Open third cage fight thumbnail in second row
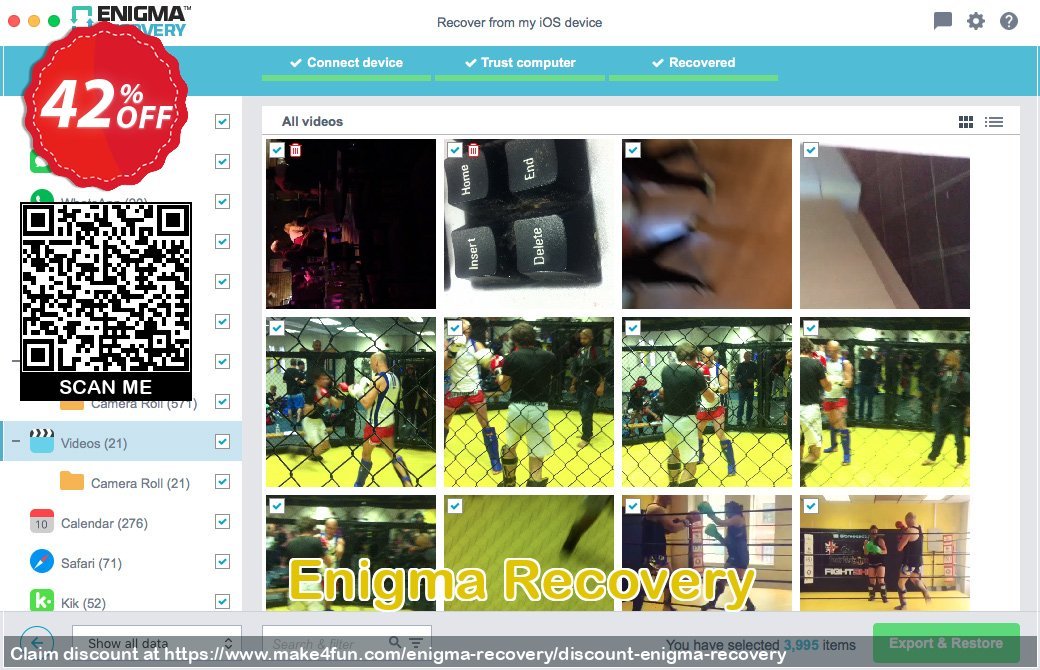Viewport: 1040px width, 670px height. point(707,402)
